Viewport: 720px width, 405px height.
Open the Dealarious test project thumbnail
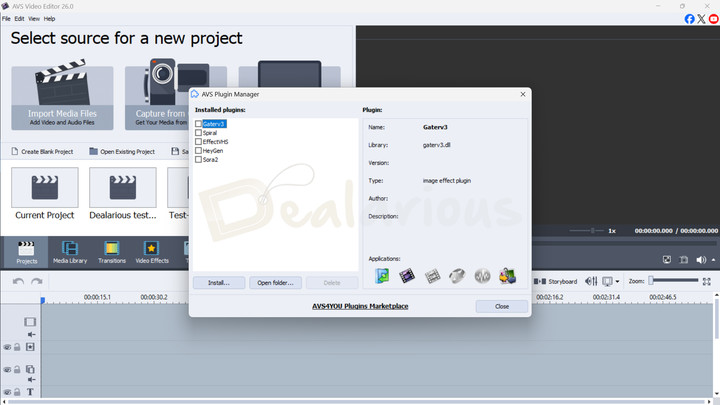tap(123, 187)
